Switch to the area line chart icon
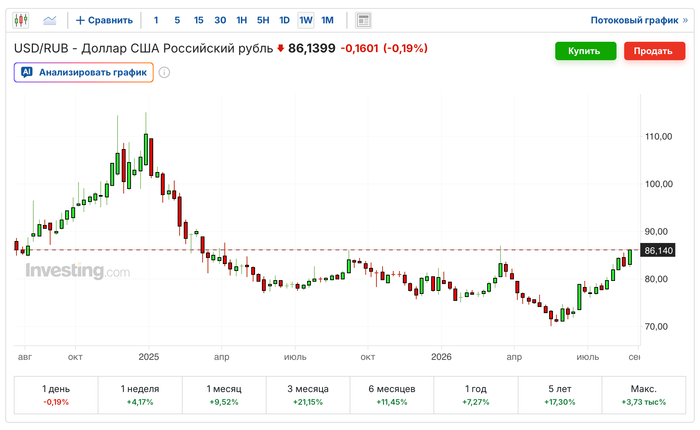 (x=50, y=20)
